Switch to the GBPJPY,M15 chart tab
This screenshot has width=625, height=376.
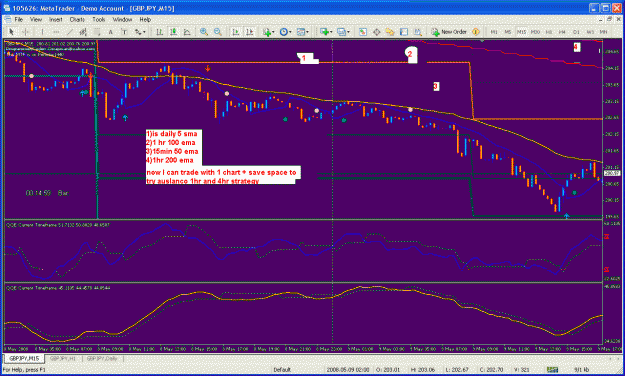(24, 358)
